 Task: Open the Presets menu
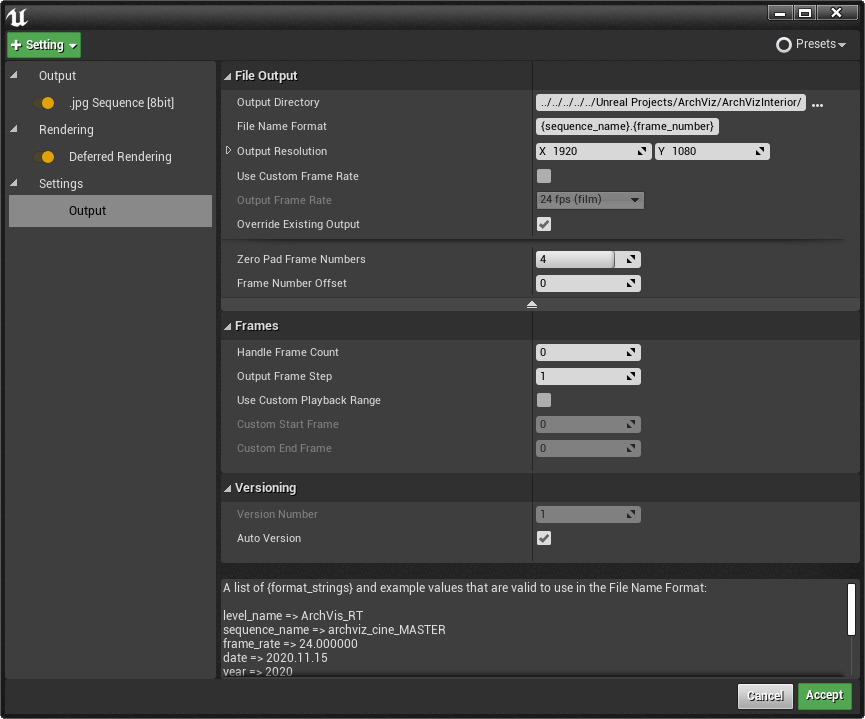(811, 45)
